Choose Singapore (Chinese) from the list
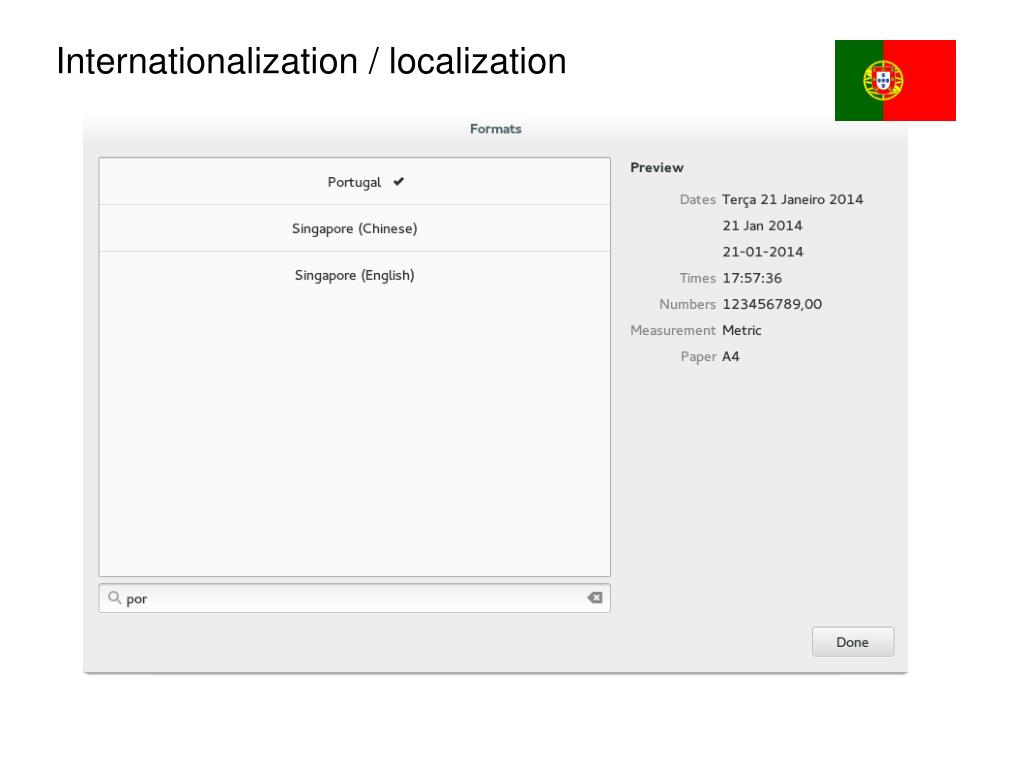The height and width of the screenshot is (767, 1023). pos(354,229)
